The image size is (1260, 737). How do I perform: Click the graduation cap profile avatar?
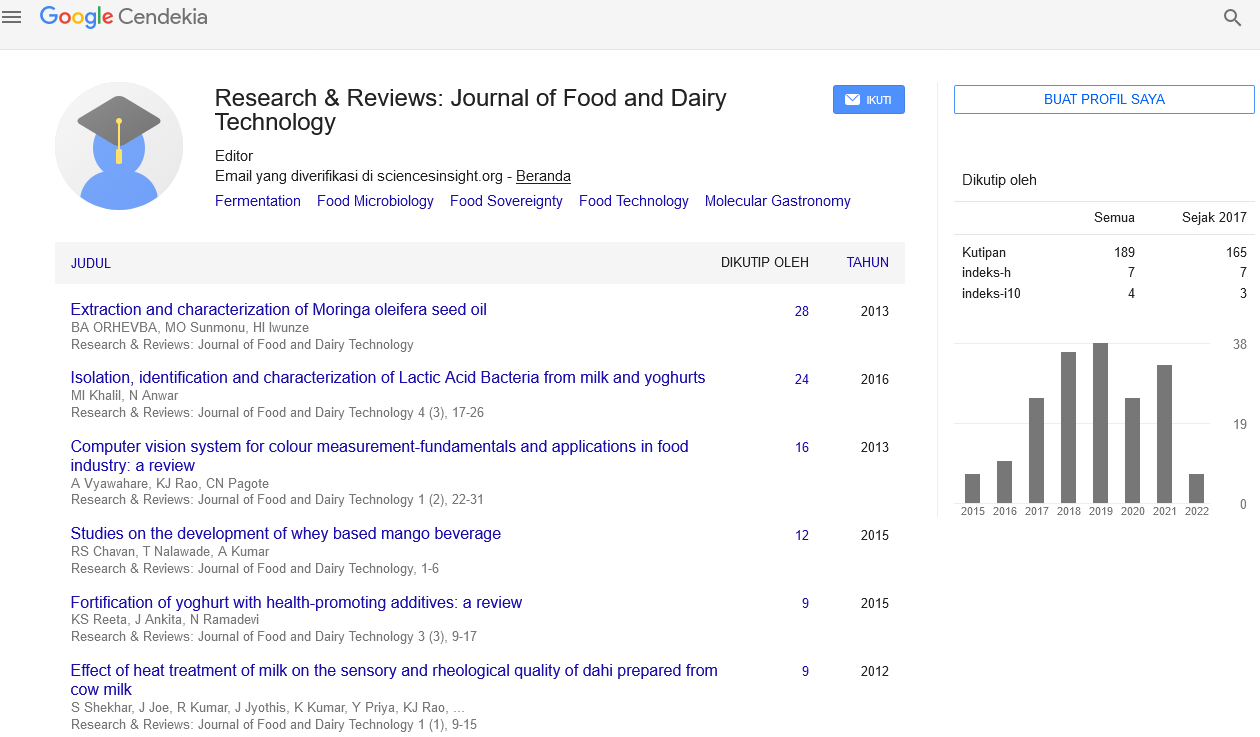(x=119, y=146)
